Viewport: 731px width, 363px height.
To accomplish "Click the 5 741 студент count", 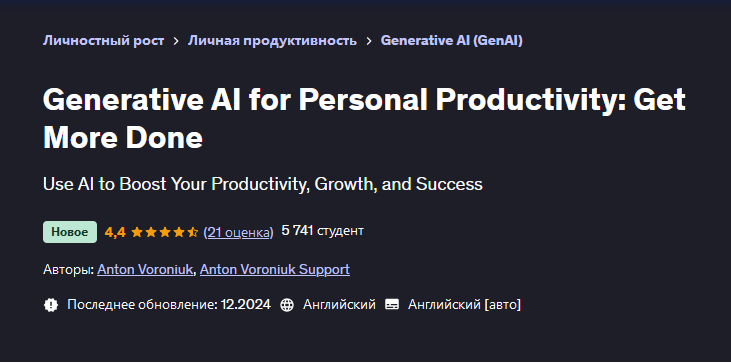I will point(323,231).
